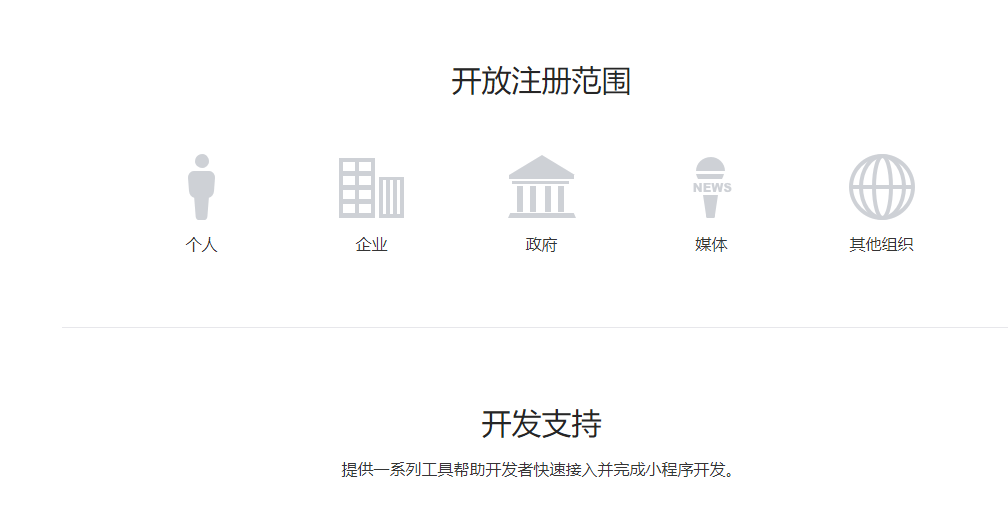Click the triangular roof of government icon
Viewport: 1008px width, 505px height.
pos(541,167)
